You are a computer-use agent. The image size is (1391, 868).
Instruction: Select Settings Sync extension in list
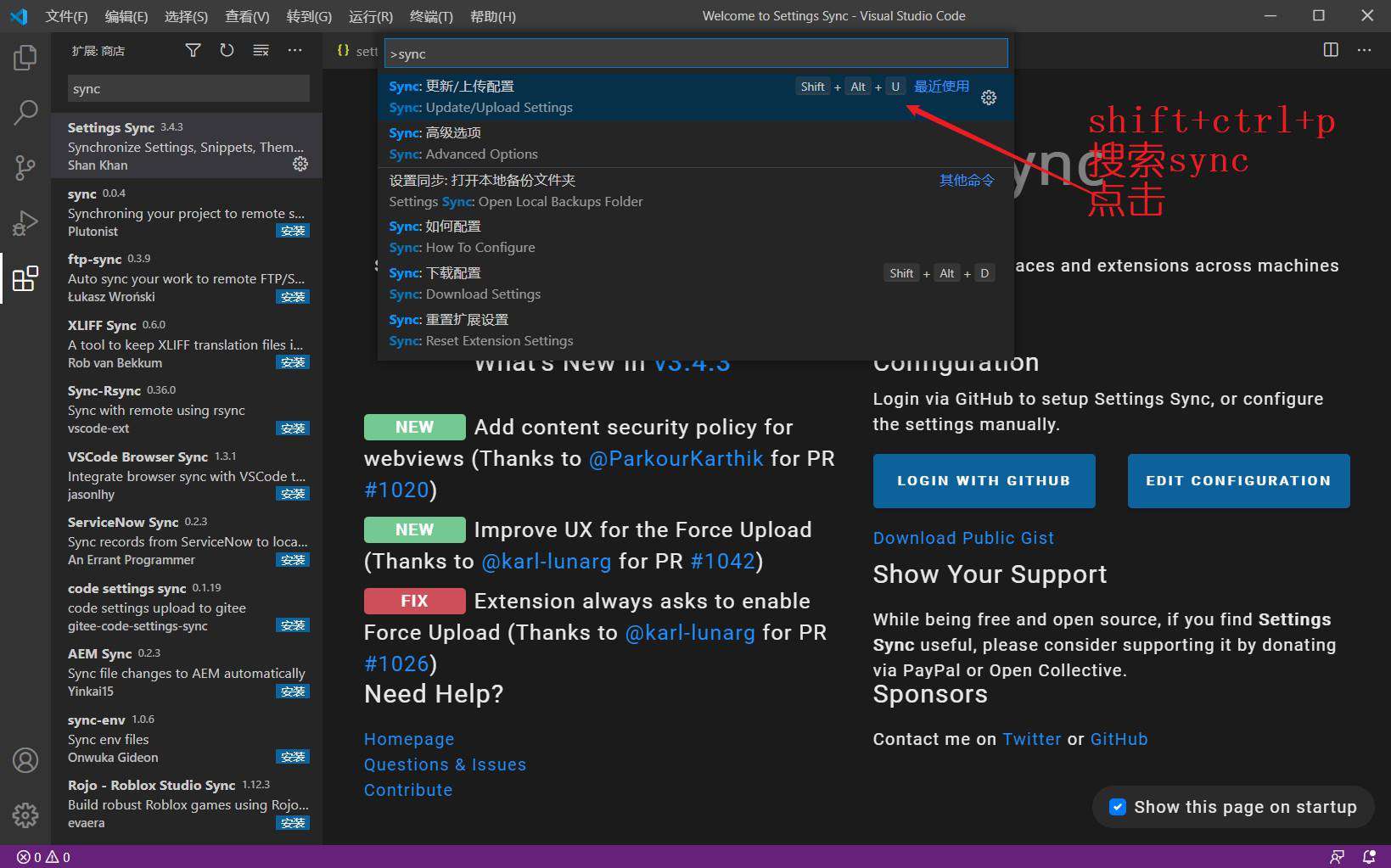[x=187, y=146]
